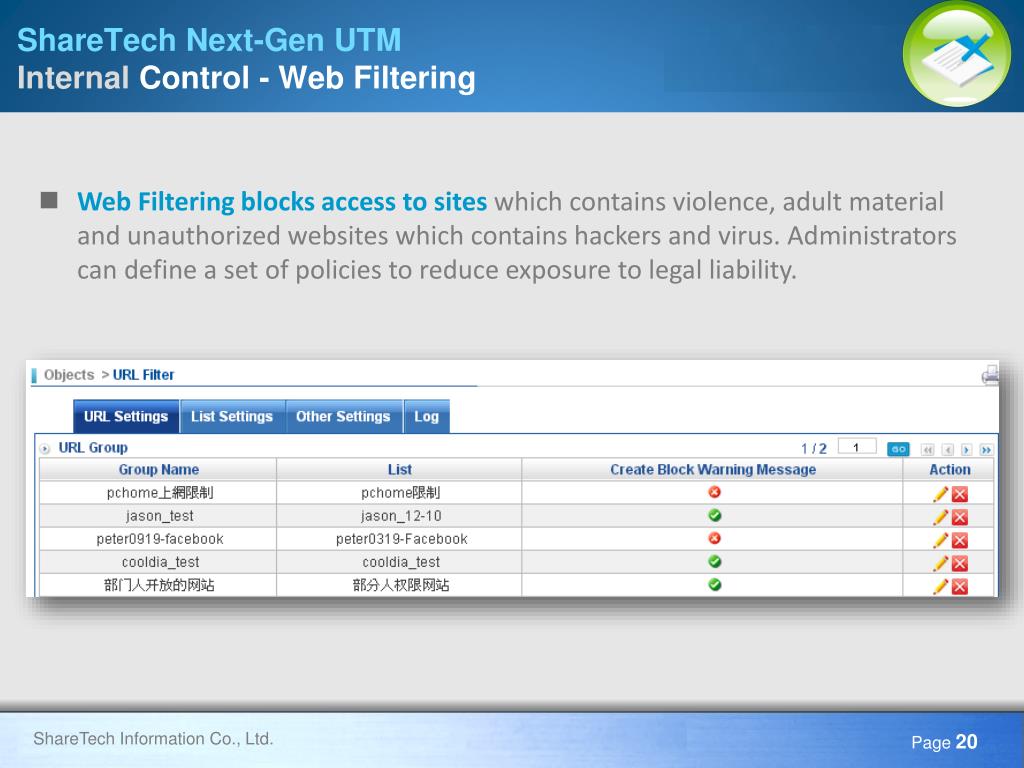Select the peter0319-Facebook list cell
Screen dimensions: 1024x768
click(400, 539)
